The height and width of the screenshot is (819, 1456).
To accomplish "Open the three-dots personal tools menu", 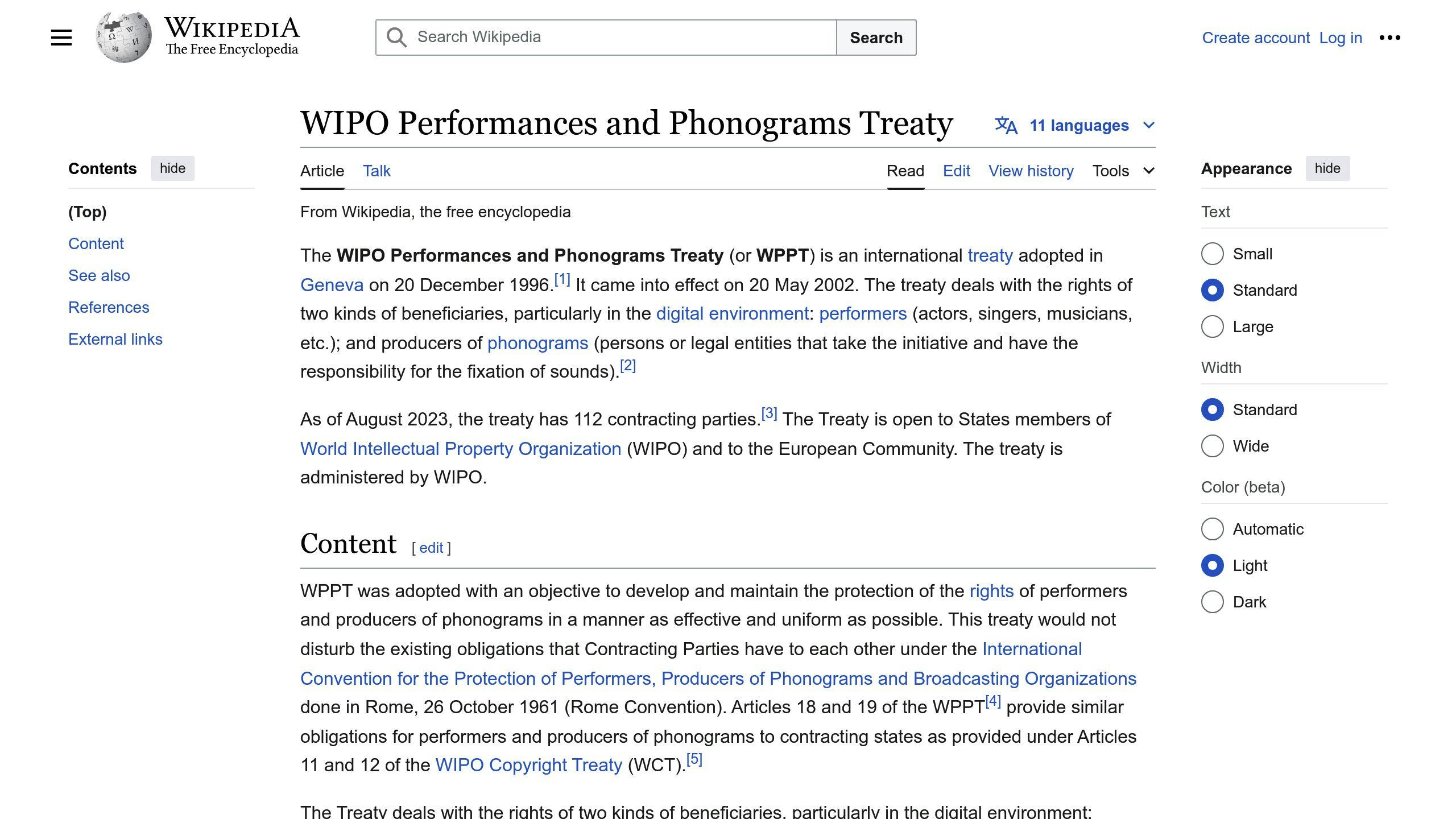I will pos(1390,38).
